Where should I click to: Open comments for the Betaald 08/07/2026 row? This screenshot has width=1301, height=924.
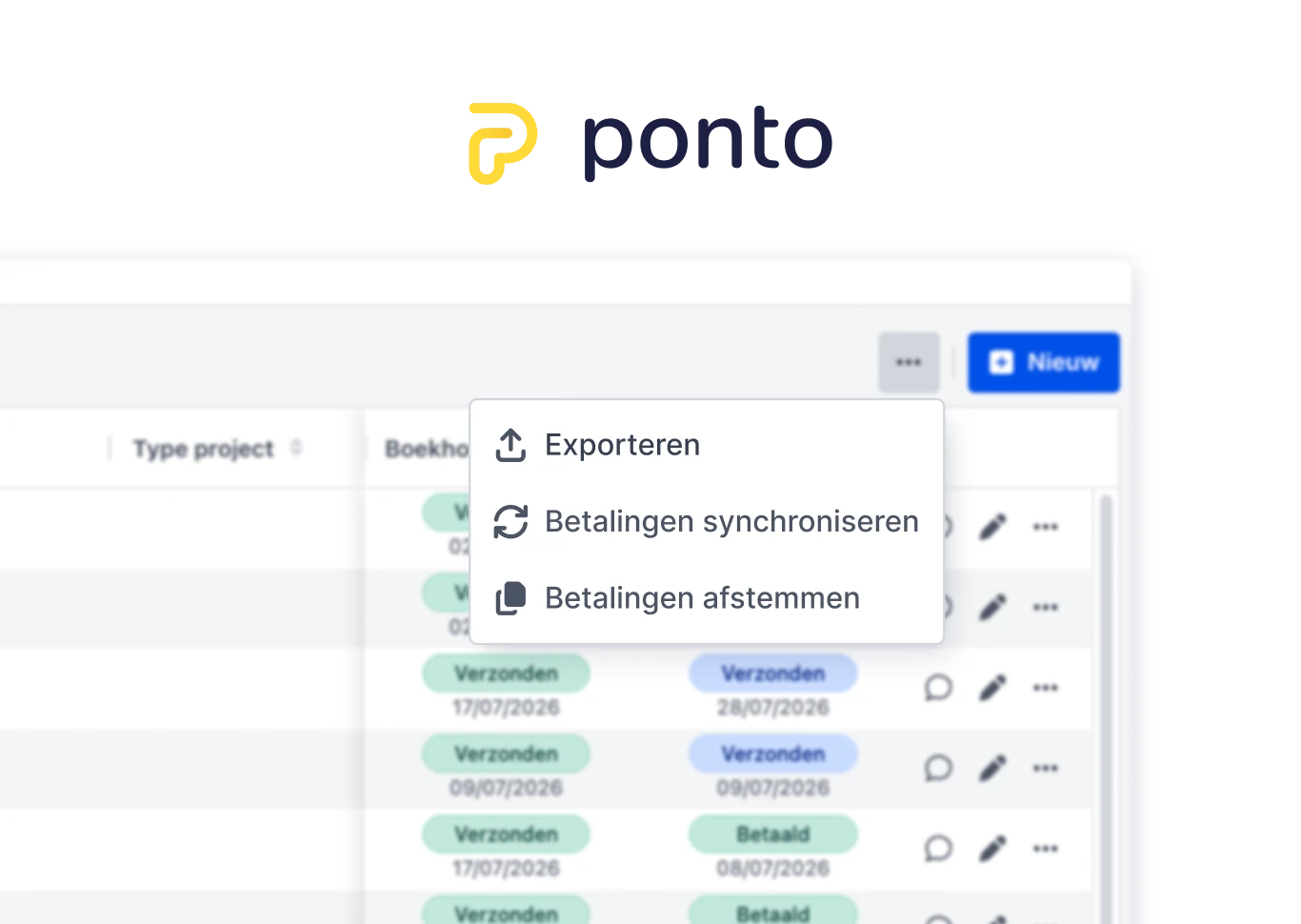coord(938,849)
